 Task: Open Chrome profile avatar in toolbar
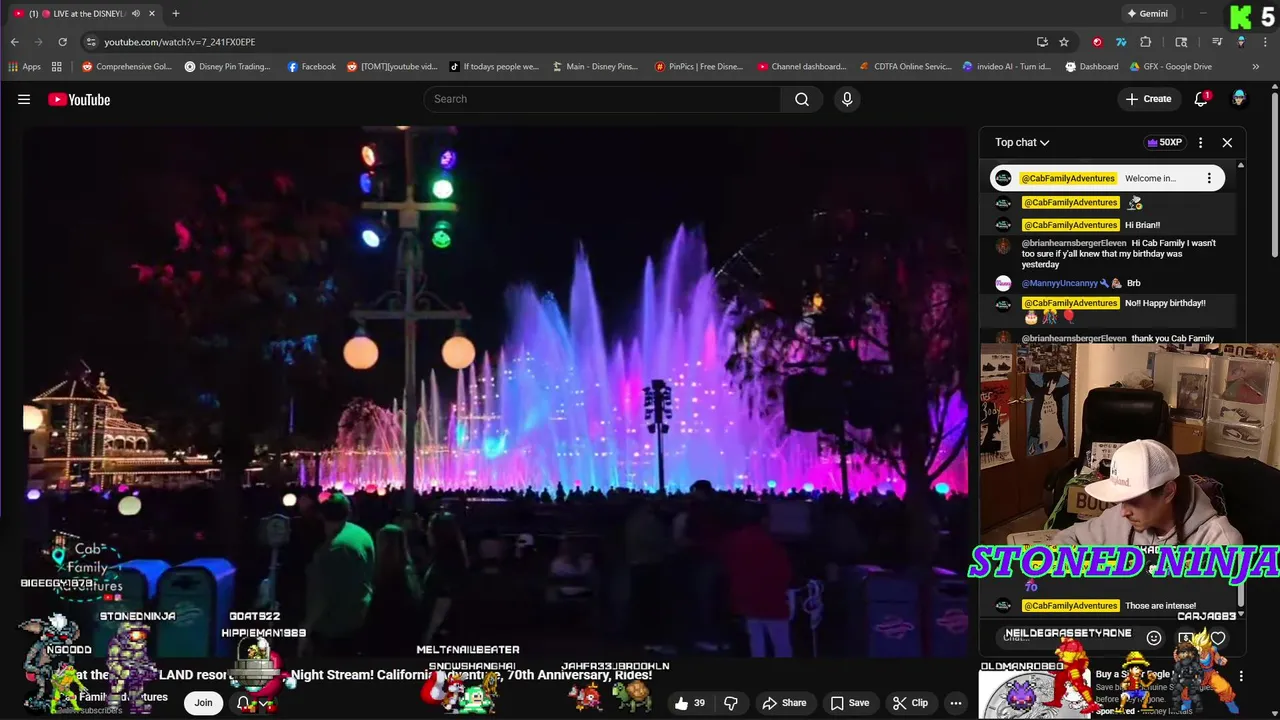1241,42
